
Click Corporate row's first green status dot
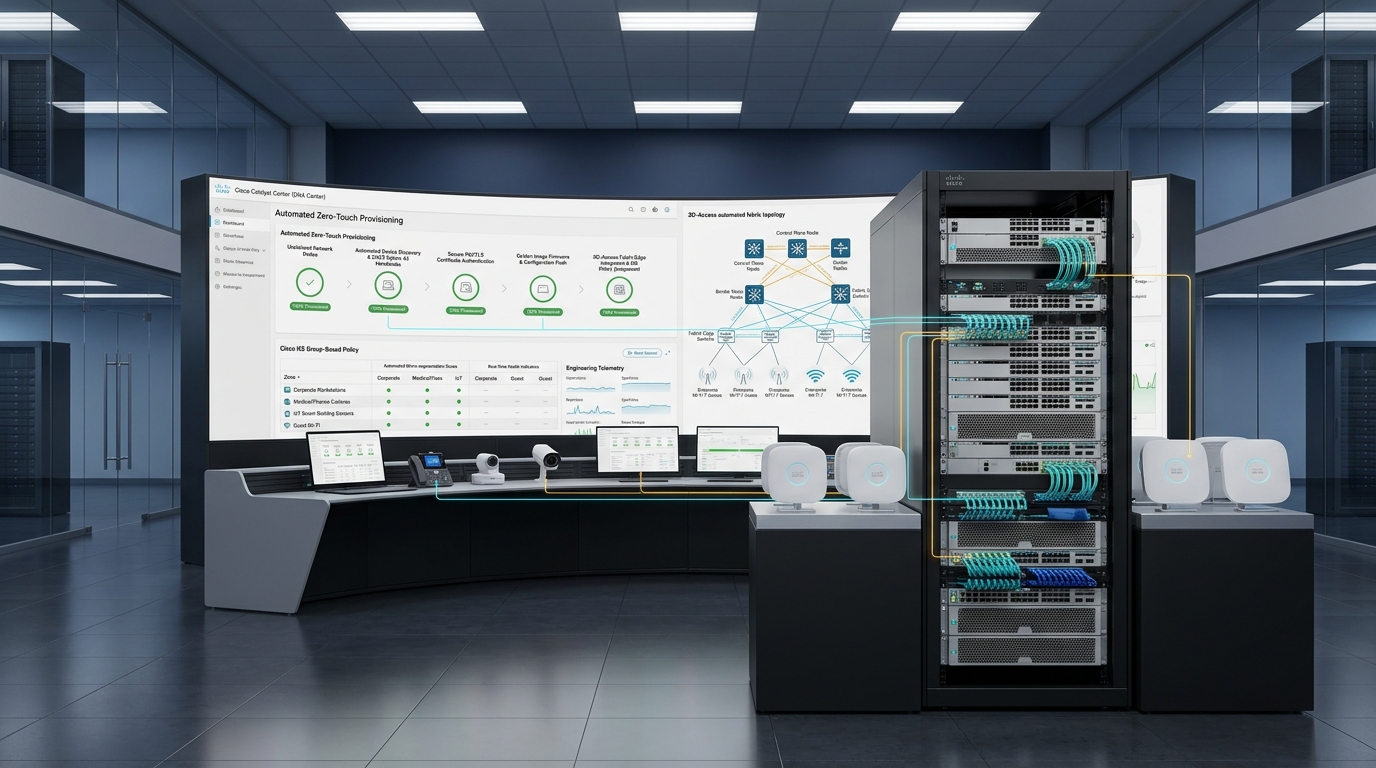tap(389, 390)
